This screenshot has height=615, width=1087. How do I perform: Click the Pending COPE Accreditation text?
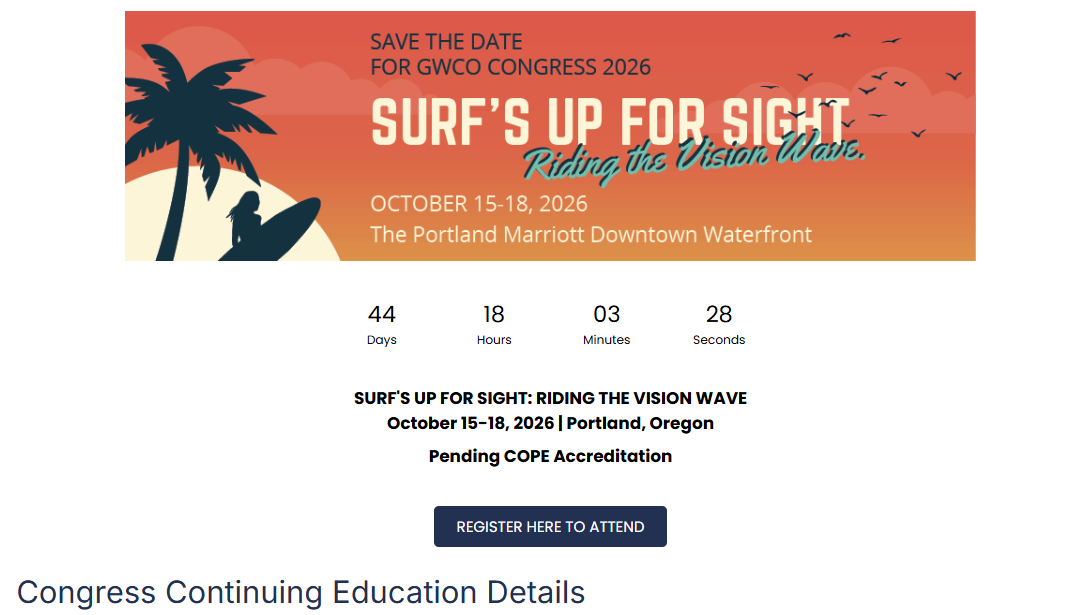(x=550, y=456)
